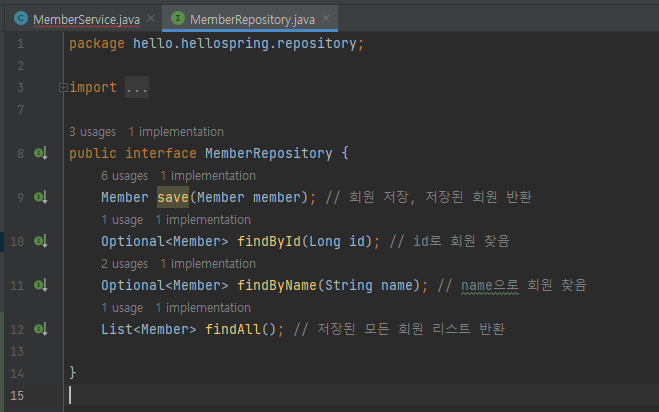
Task: Open implemented-method gutter icon for findByName
Action: [41, 285]
